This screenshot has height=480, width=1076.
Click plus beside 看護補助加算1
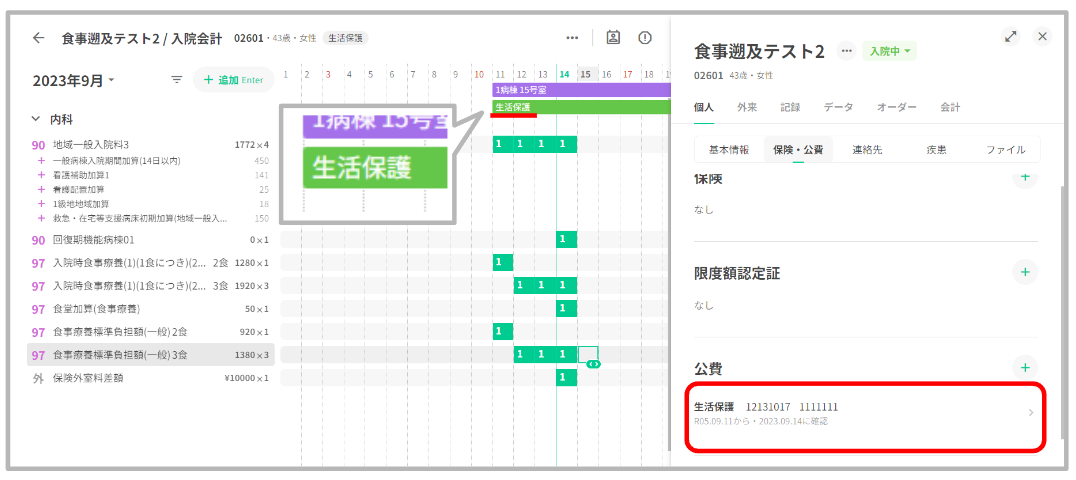(41, 175)
